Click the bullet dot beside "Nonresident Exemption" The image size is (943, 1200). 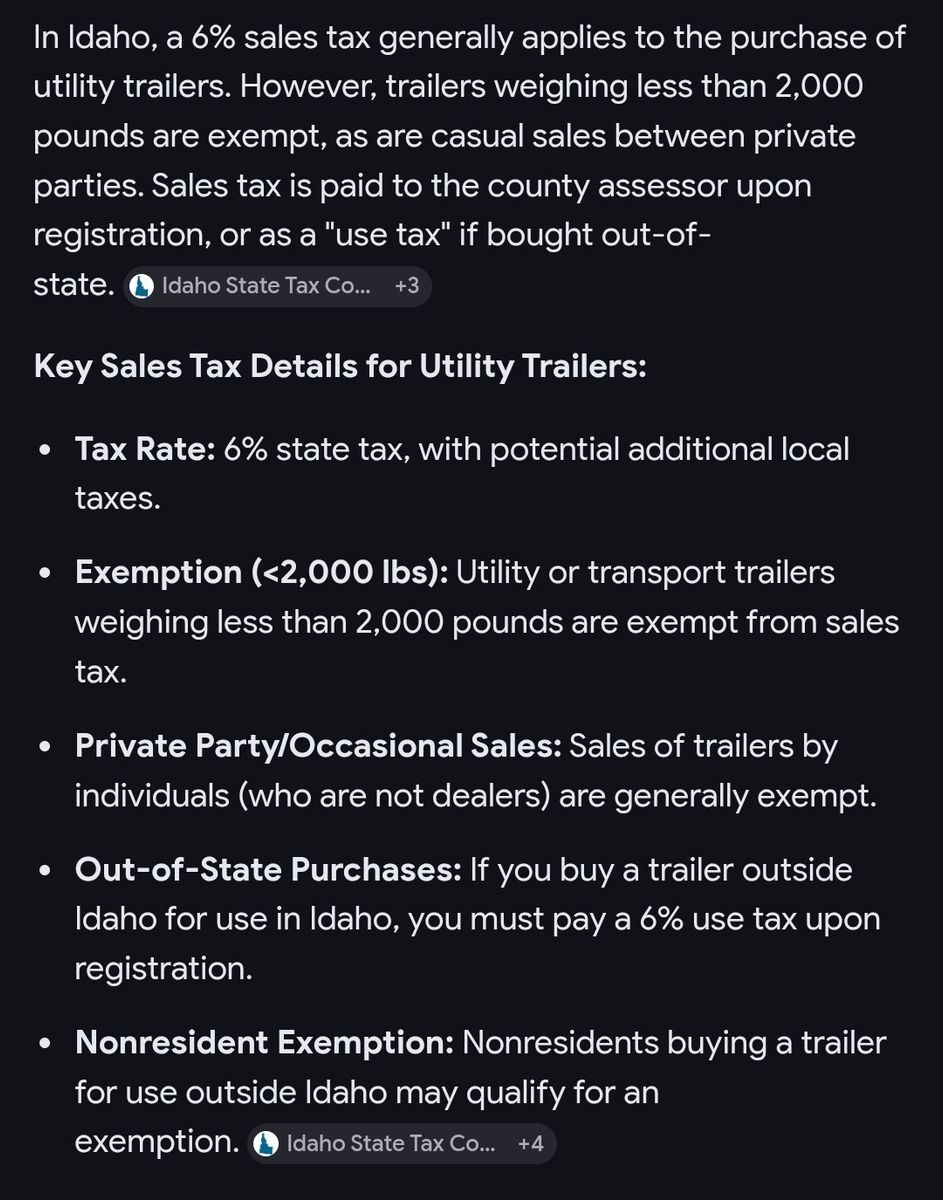(x=45, y=1046)
